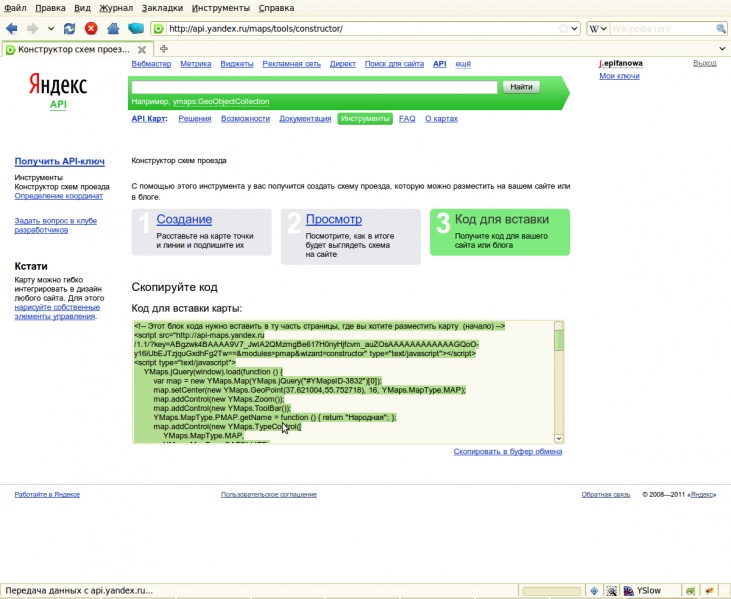Viewport: 731px width, 599px height.
Task: Click the Яндекс API logo
Action: pyautogui.click(x=58, y=91)
